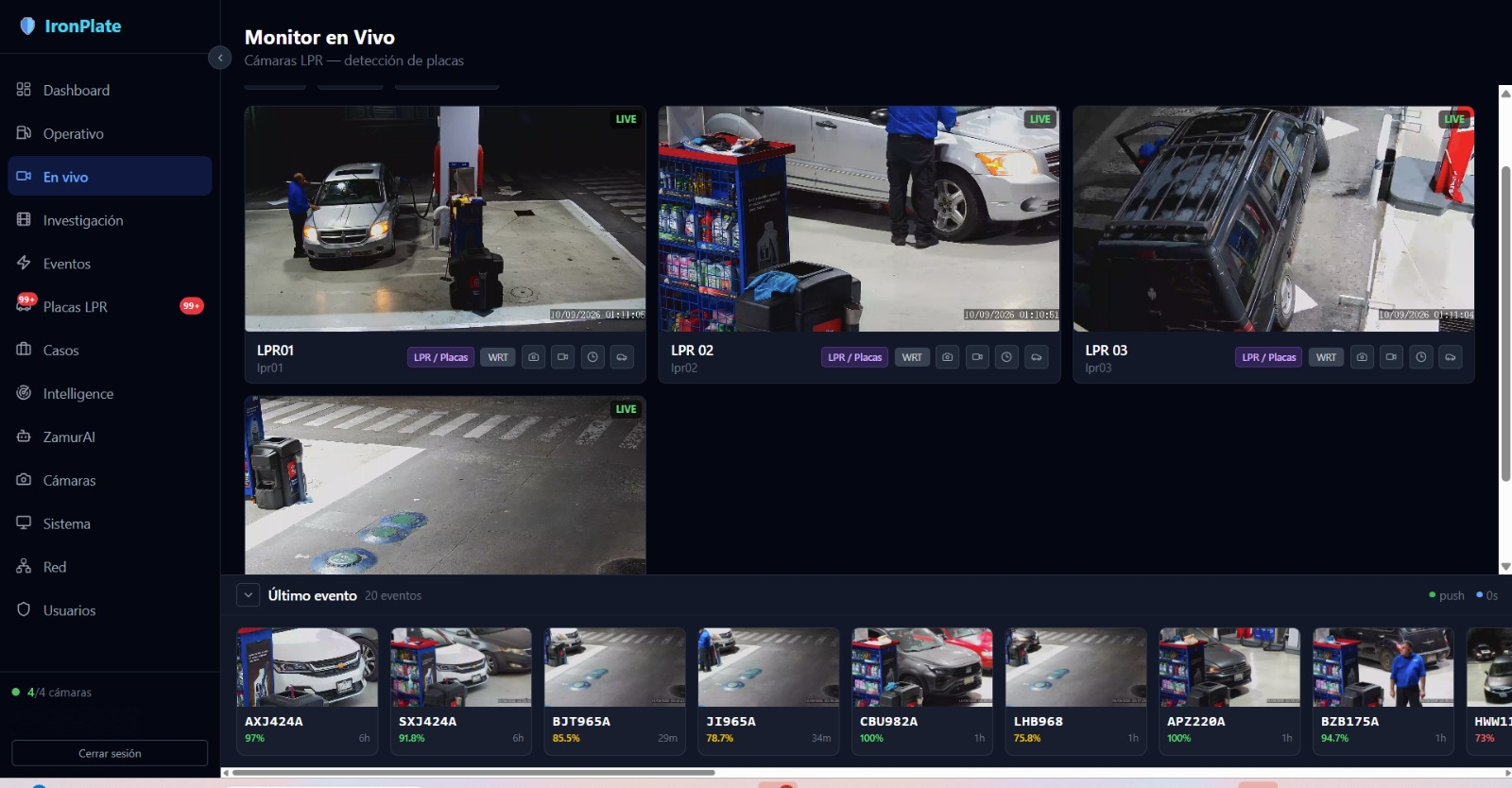Open the LPR 02 live video feed
Screen dimensions: 1512x788
pyautogui.click(x=859, y=218)
